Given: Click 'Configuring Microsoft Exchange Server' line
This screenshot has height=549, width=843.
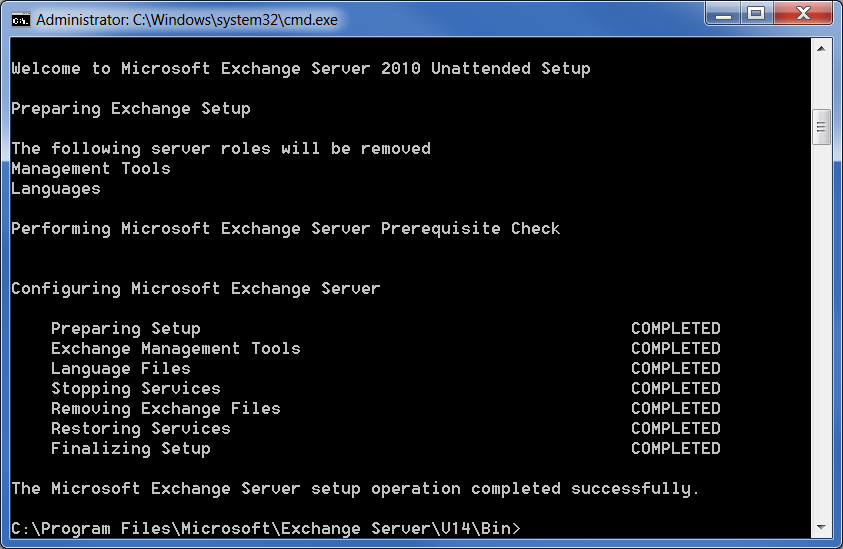Looking at the screenshot, I should (x=196, y=289).
